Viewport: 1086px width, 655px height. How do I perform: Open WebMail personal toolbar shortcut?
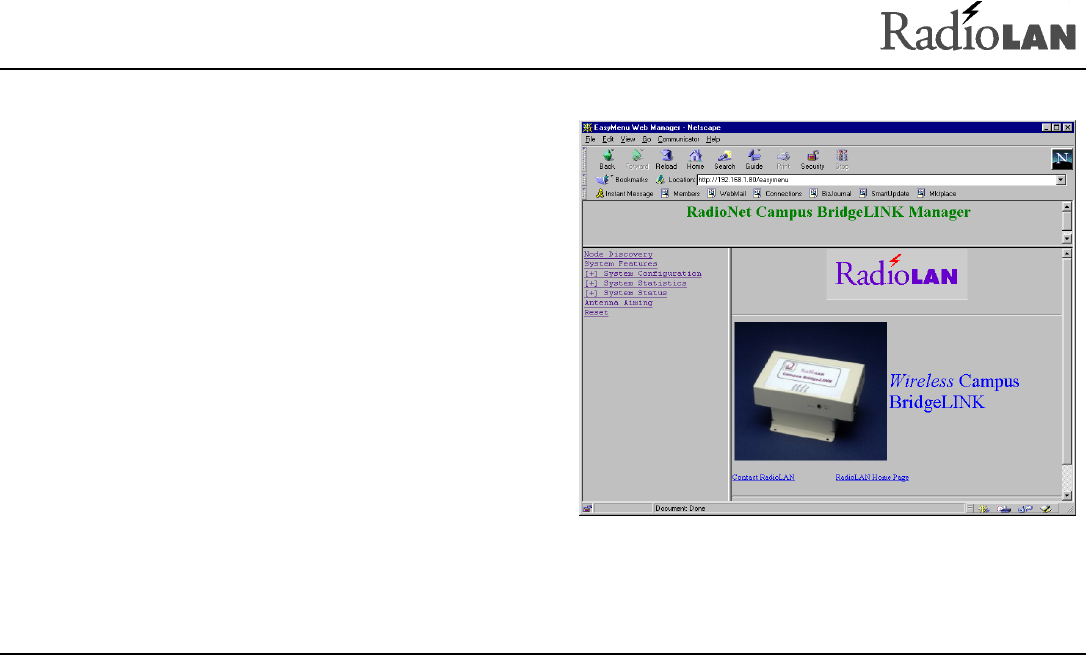[727, 193]
